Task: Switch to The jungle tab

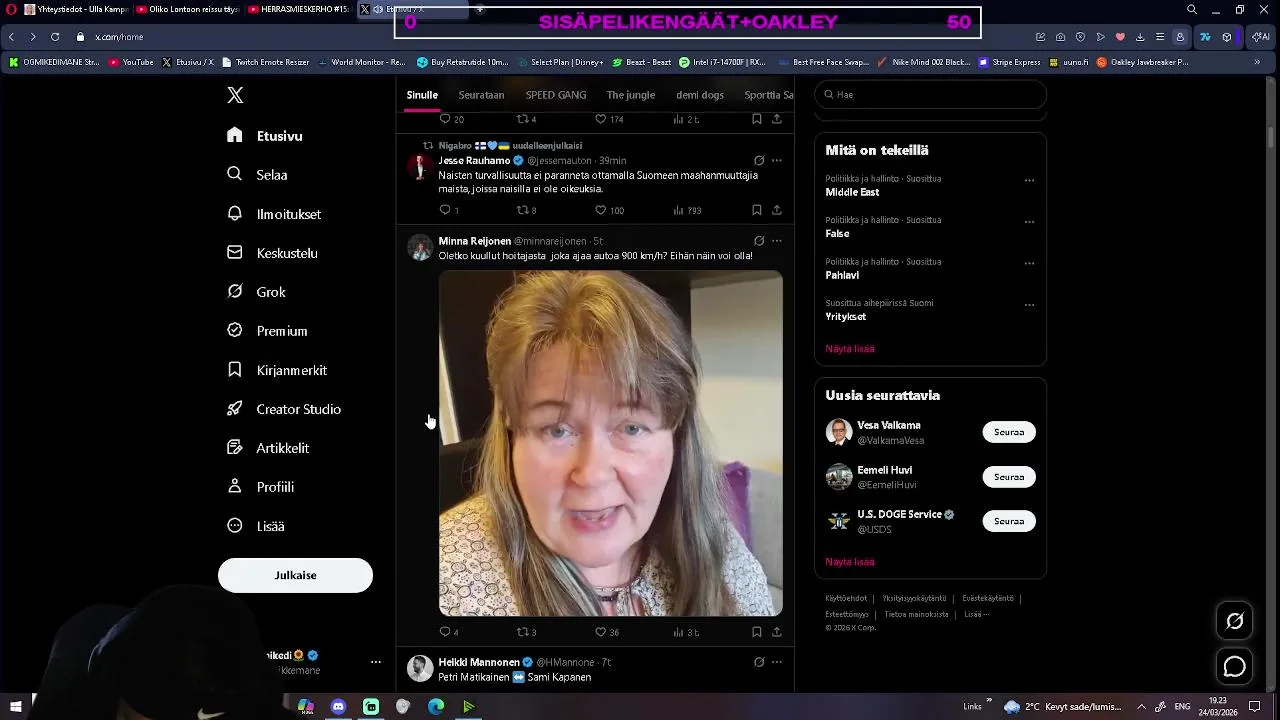Action: tap(631, 95)
